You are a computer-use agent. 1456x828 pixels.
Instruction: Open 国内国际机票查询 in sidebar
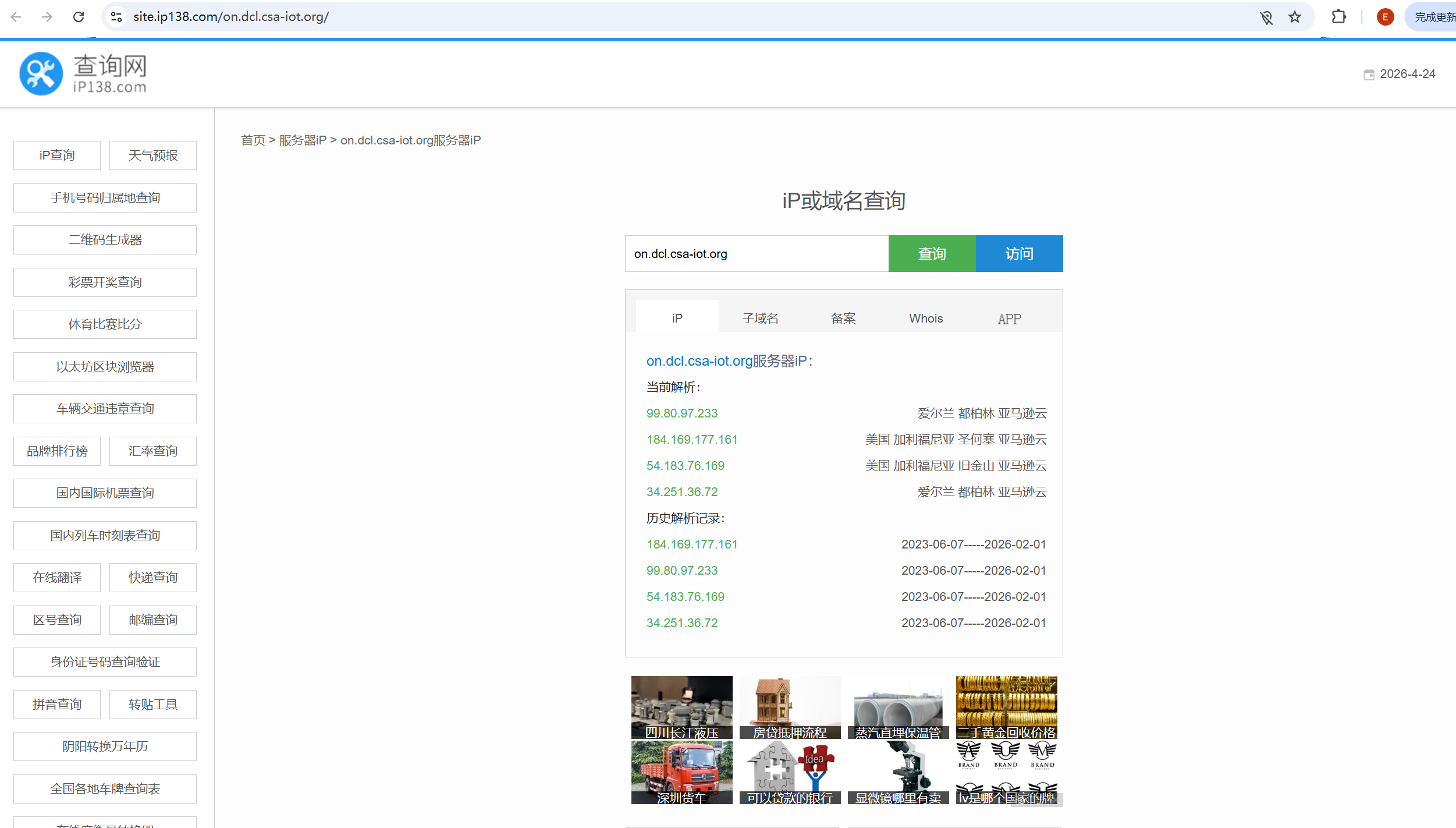[x=105, y=493]
